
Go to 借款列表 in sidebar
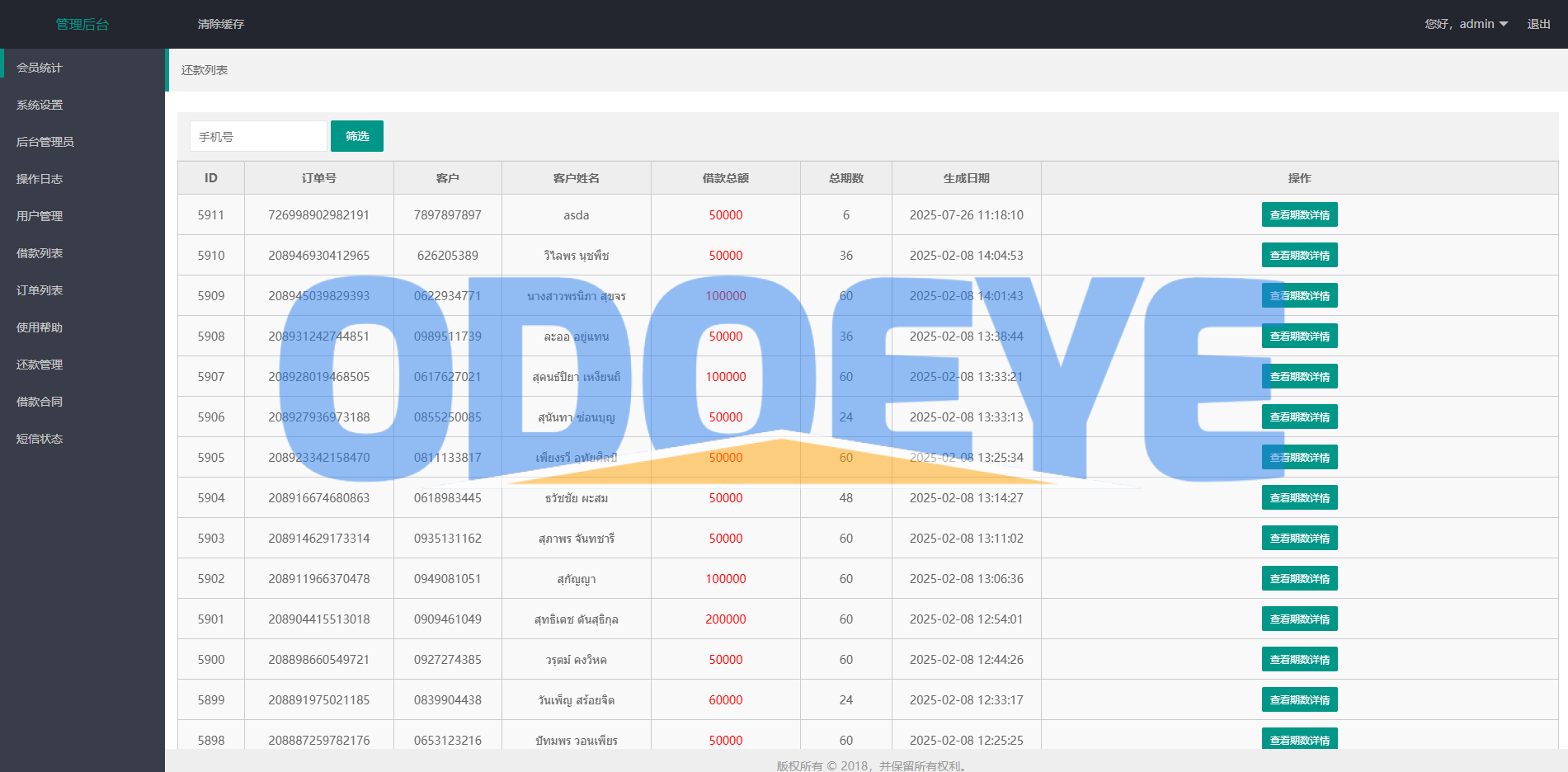(40, 253)
